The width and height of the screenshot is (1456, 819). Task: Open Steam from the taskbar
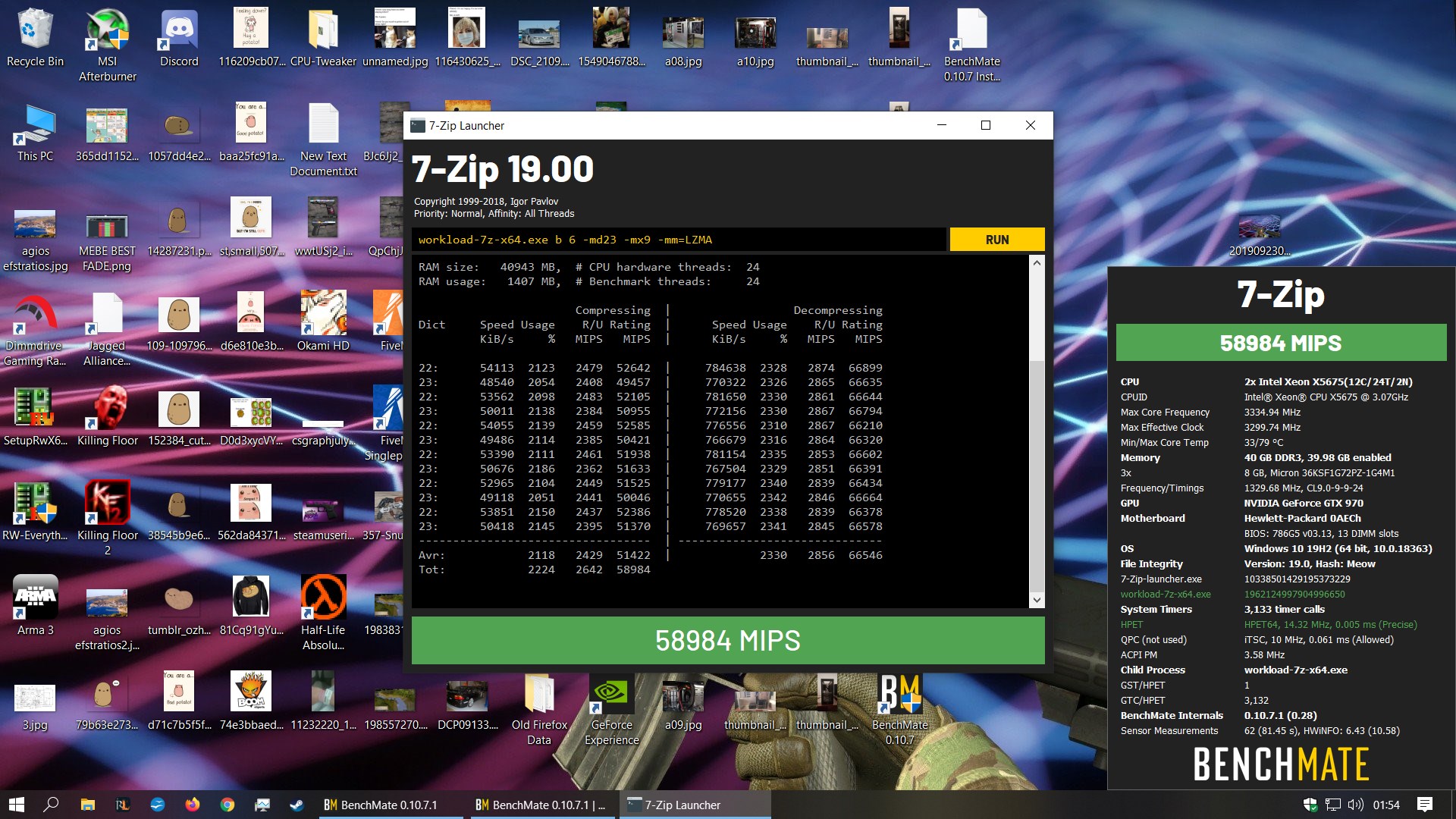[x=297, y=805]
